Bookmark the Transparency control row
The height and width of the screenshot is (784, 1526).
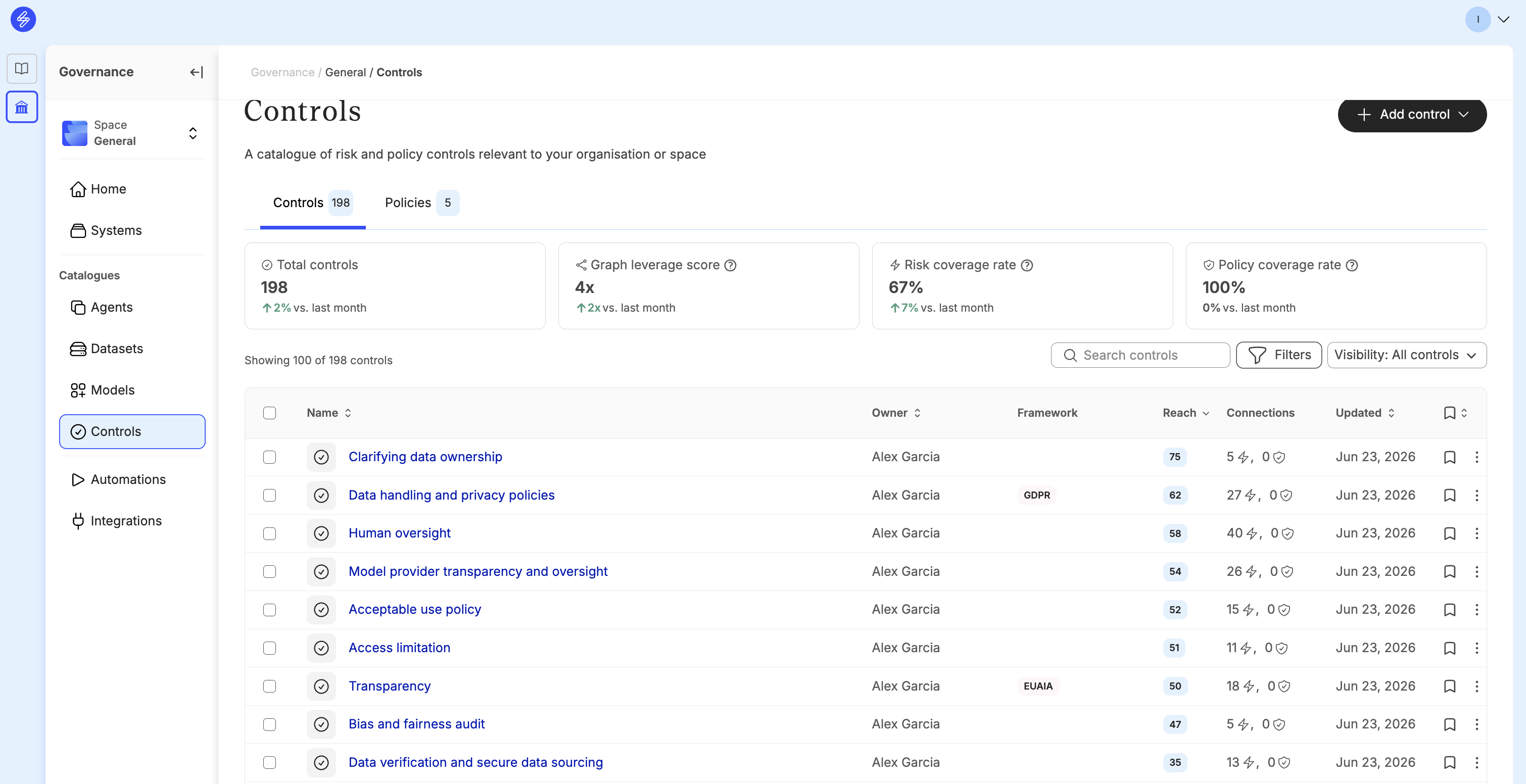[1450, 687]
